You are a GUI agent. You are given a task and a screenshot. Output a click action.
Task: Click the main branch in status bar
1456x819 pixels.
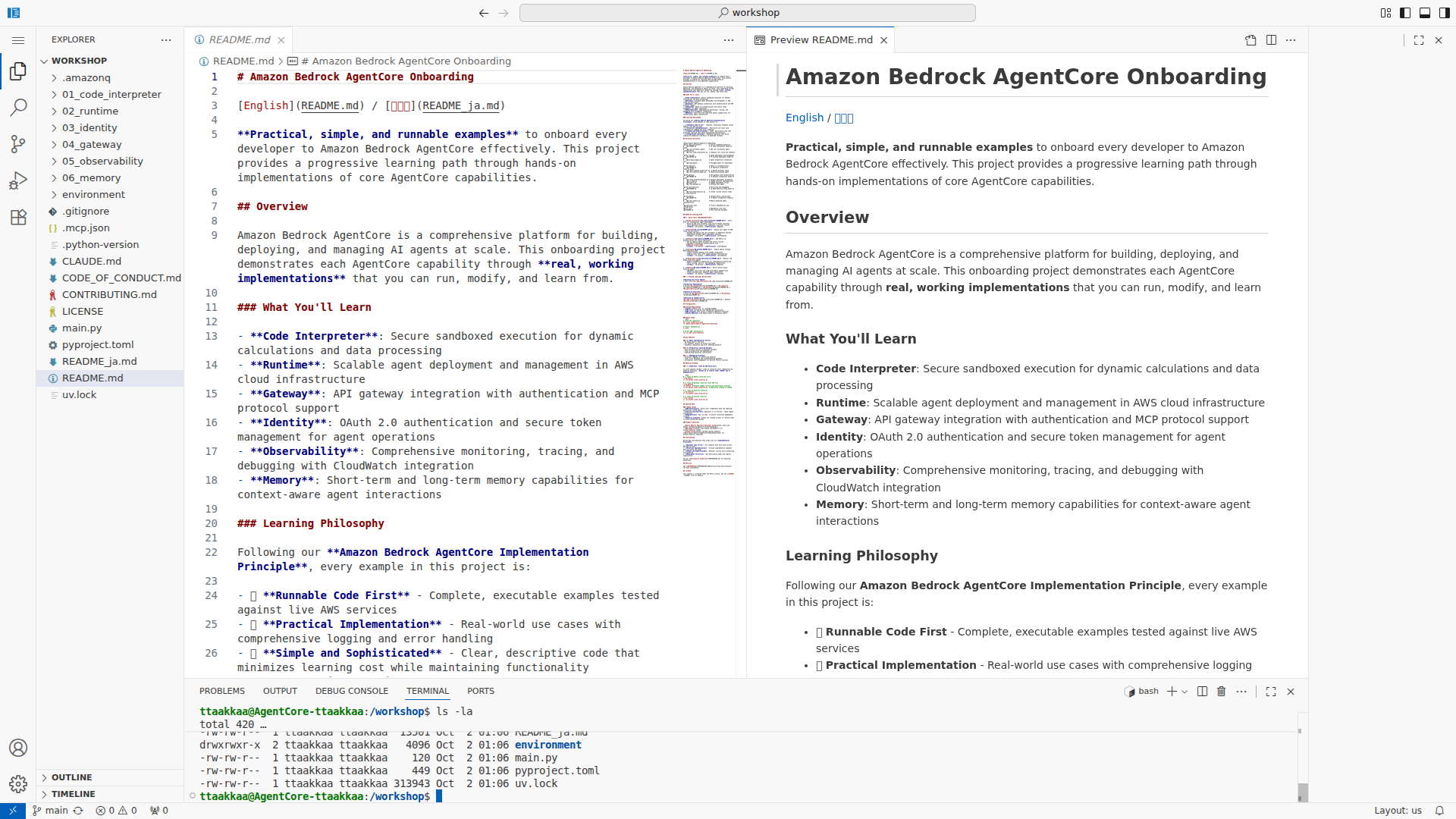[x=53, y=810]
